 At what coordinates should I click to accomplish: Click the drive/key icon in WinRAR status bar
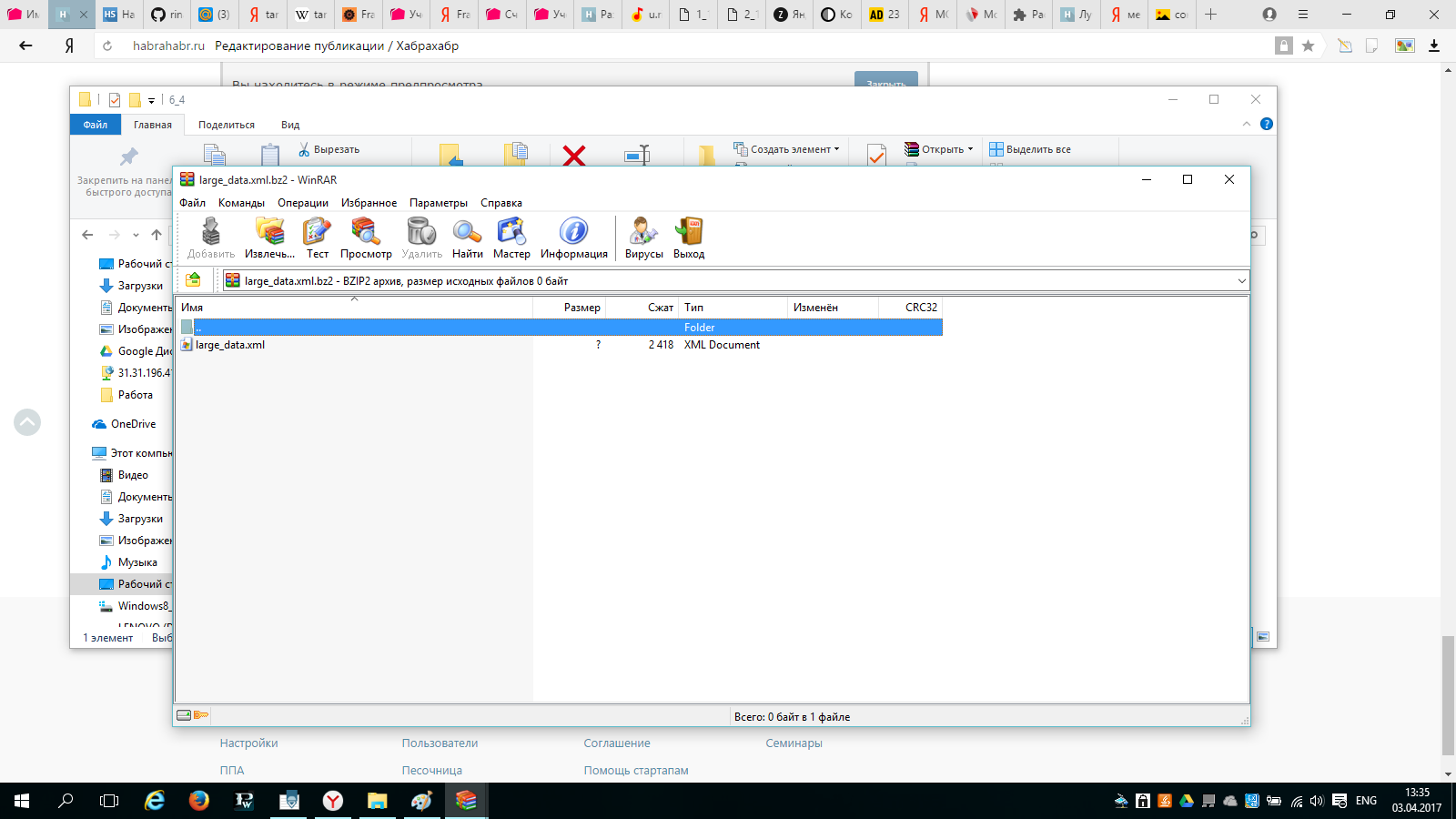click(x=192, y=715)
